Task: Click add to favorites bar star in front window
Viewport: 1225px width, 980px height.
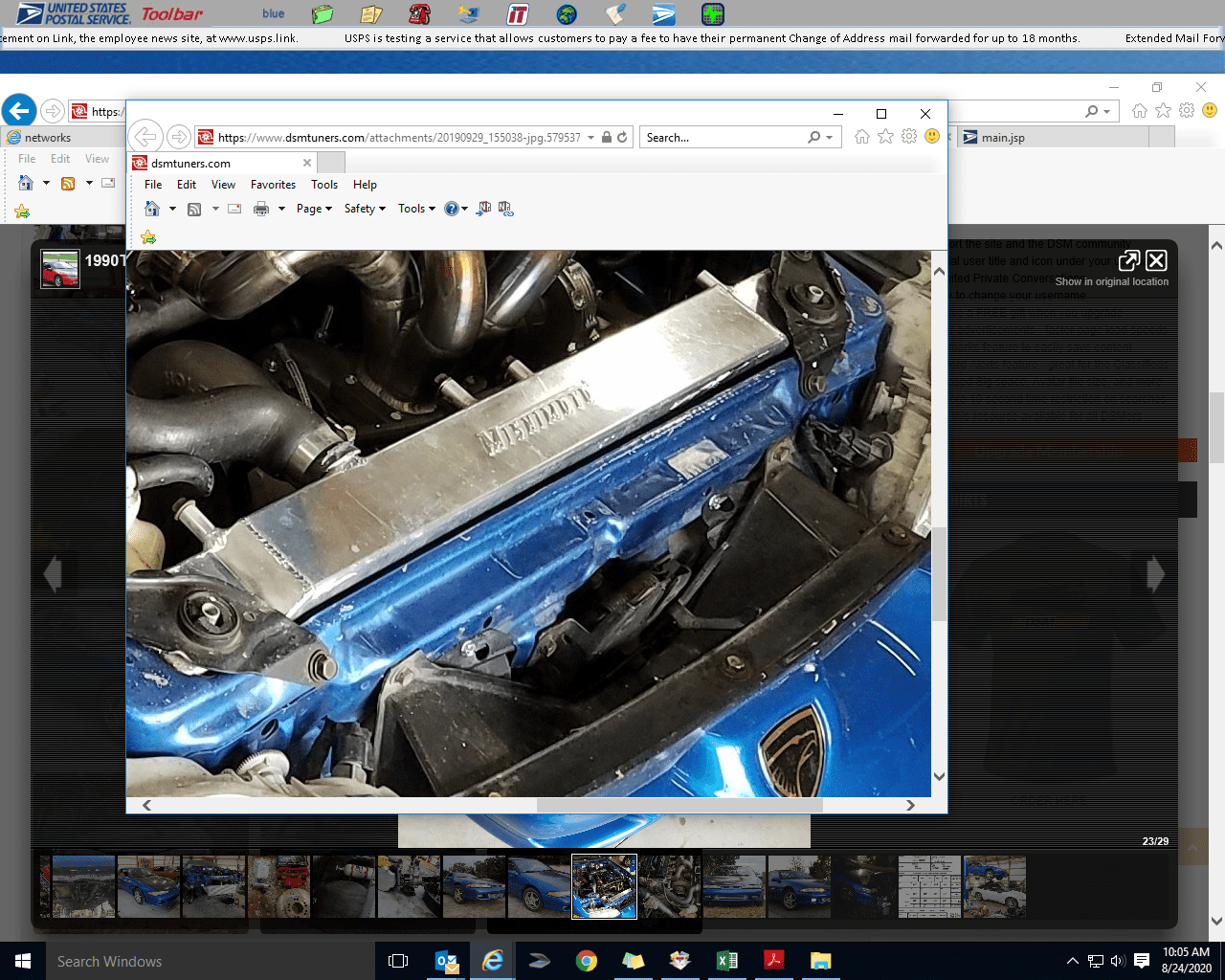Action: coord(148,236)
